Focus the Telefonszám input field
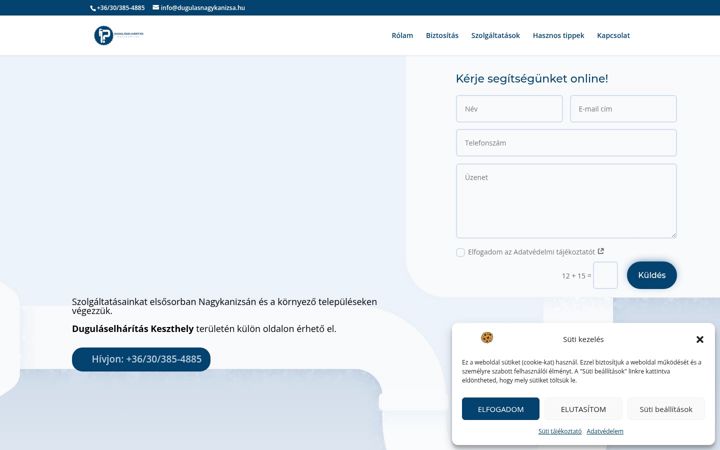The width and height of the screenshot is (720, 450). (x=566, y=143)
